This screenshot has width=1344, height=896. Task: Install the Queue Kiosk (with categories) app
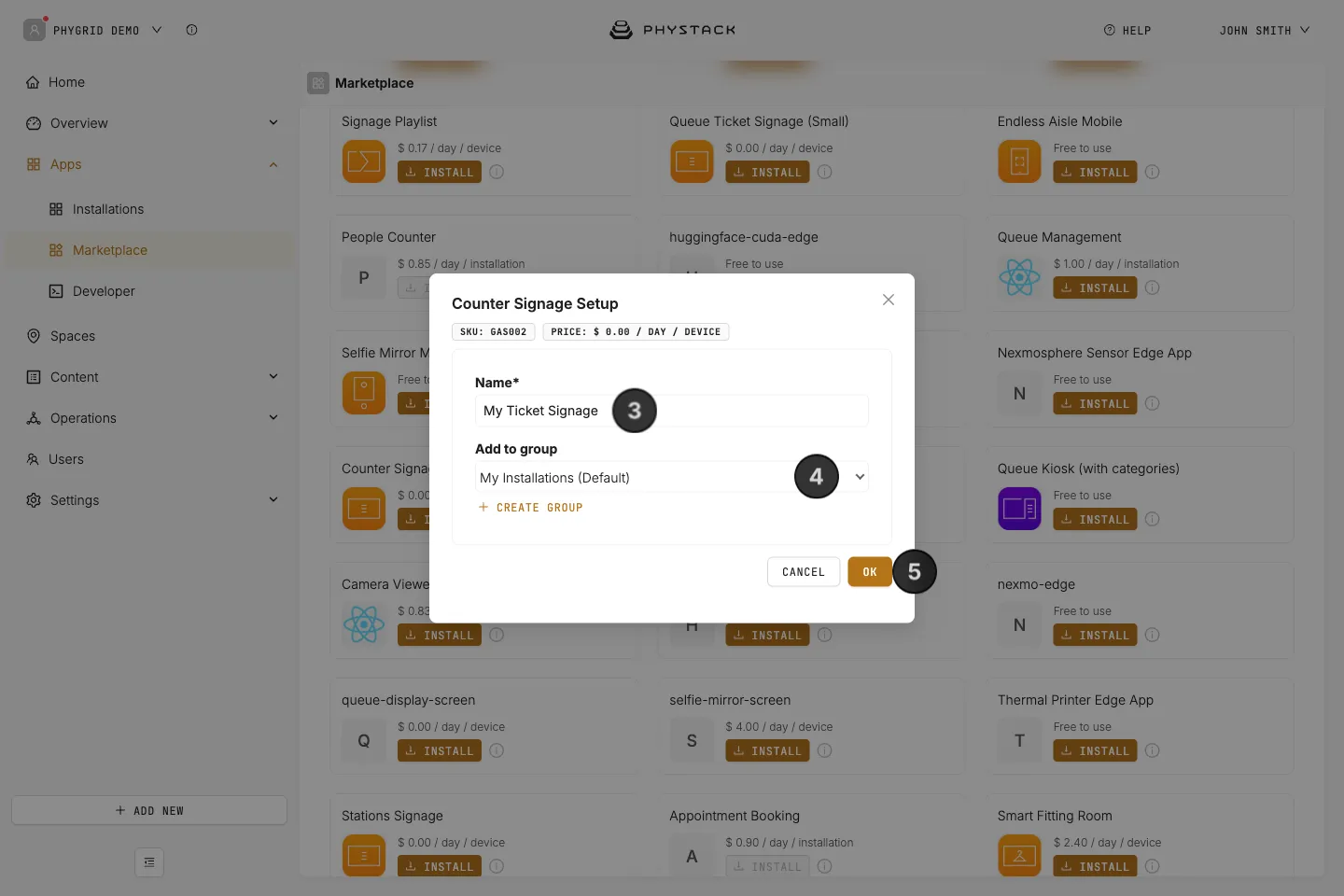point(1095,519)
